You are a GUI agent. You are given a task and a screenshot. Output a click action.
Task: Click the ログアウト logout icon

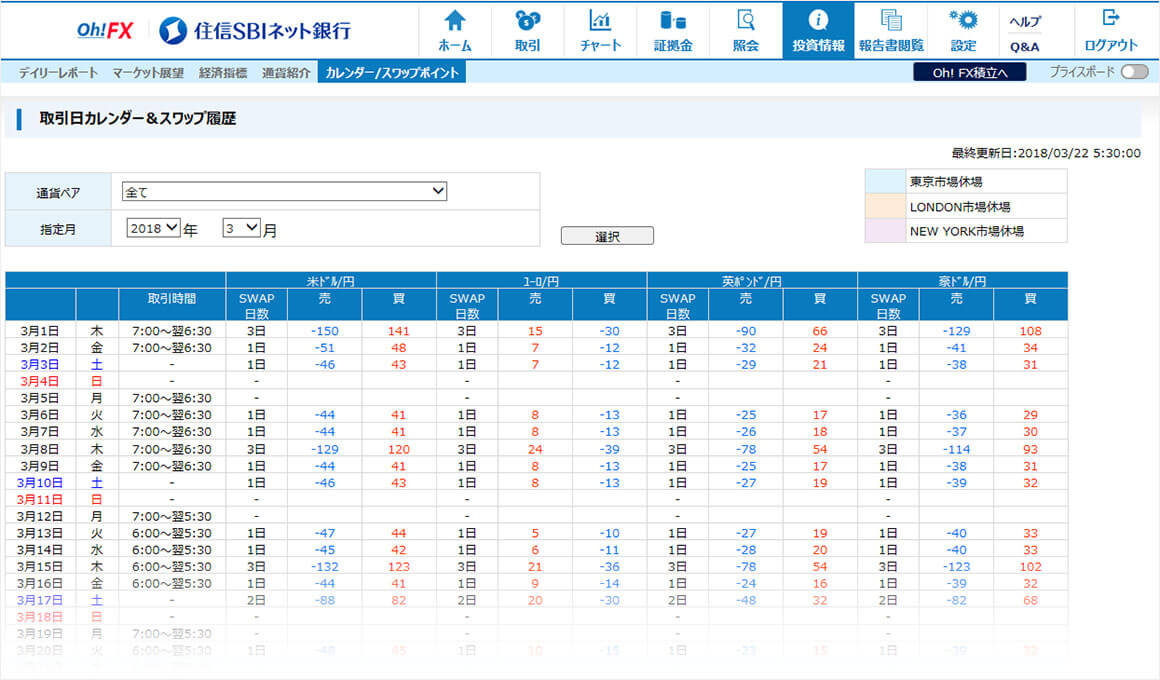click(x=1110, y=30)
